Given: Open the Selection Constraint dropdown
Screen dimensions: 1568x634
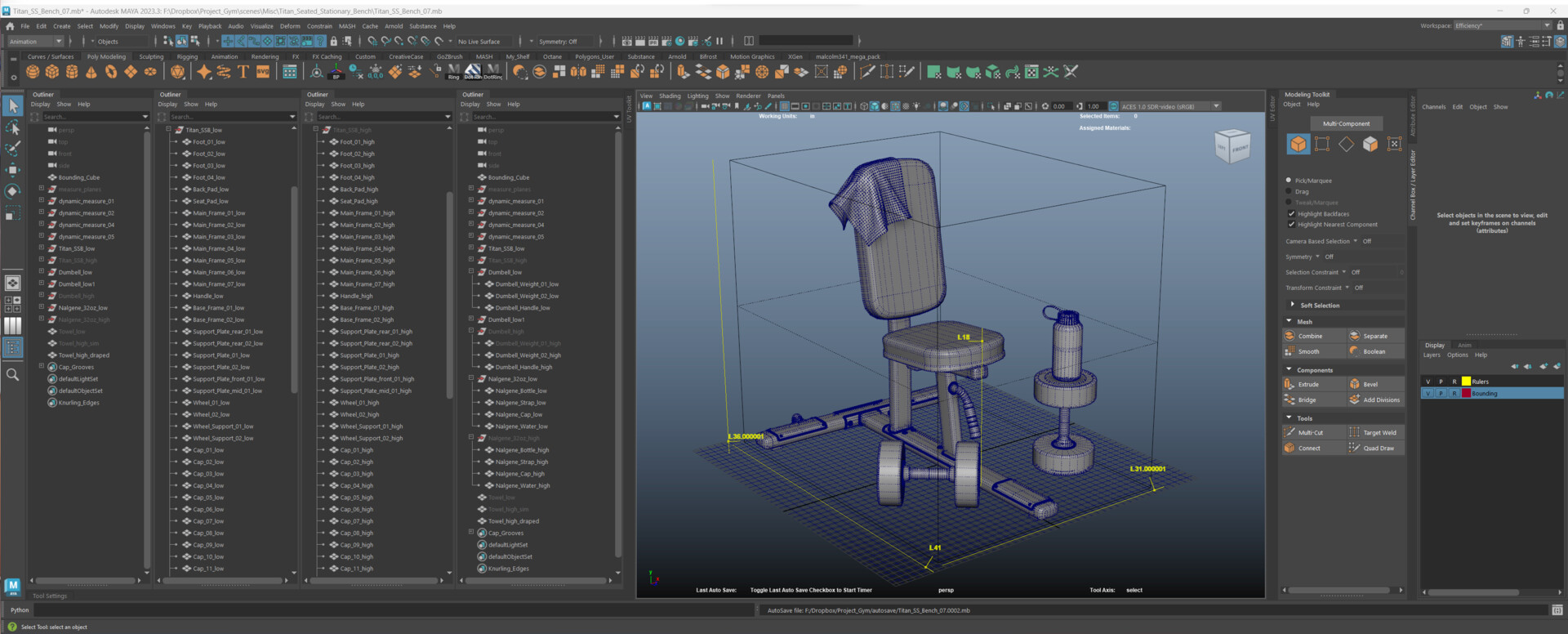Looking at the screenshot, I should point(1343,272).
